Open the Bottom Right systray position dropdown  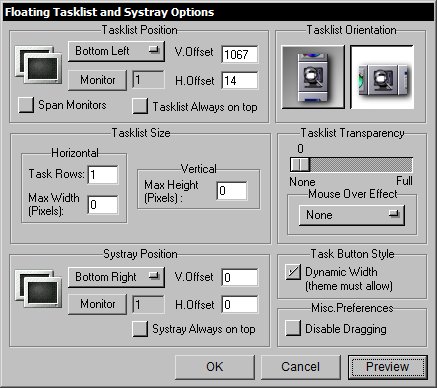[116, 277]
